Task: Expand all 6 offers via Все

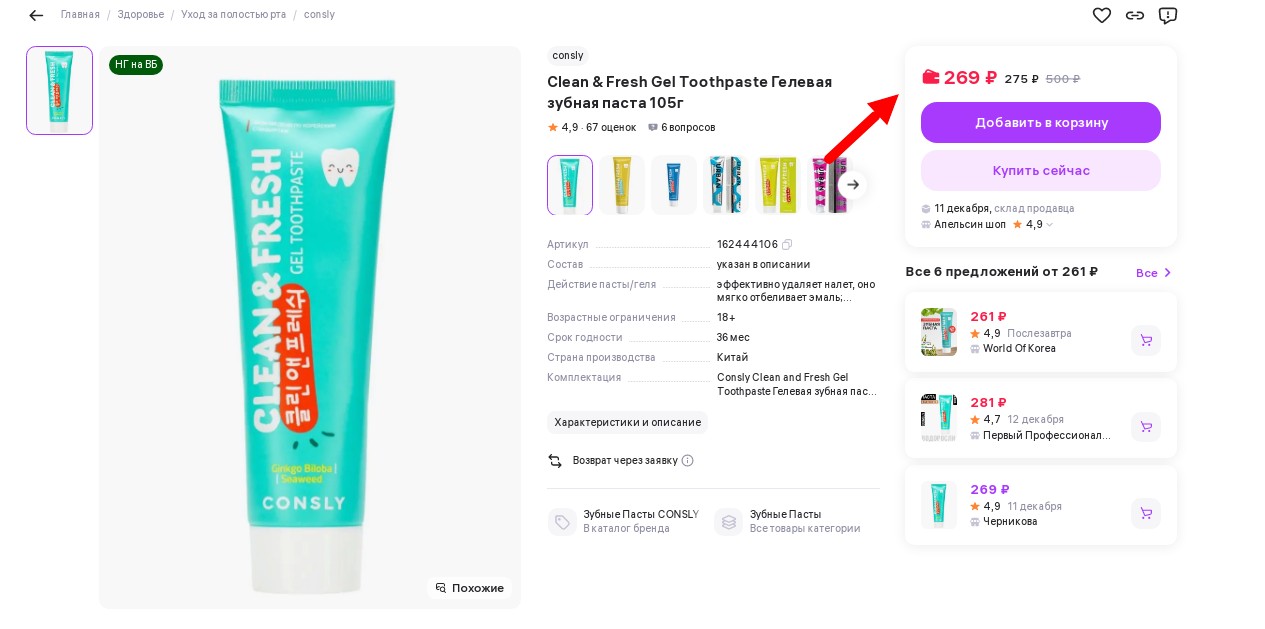Action: (x=1153, y=273)
